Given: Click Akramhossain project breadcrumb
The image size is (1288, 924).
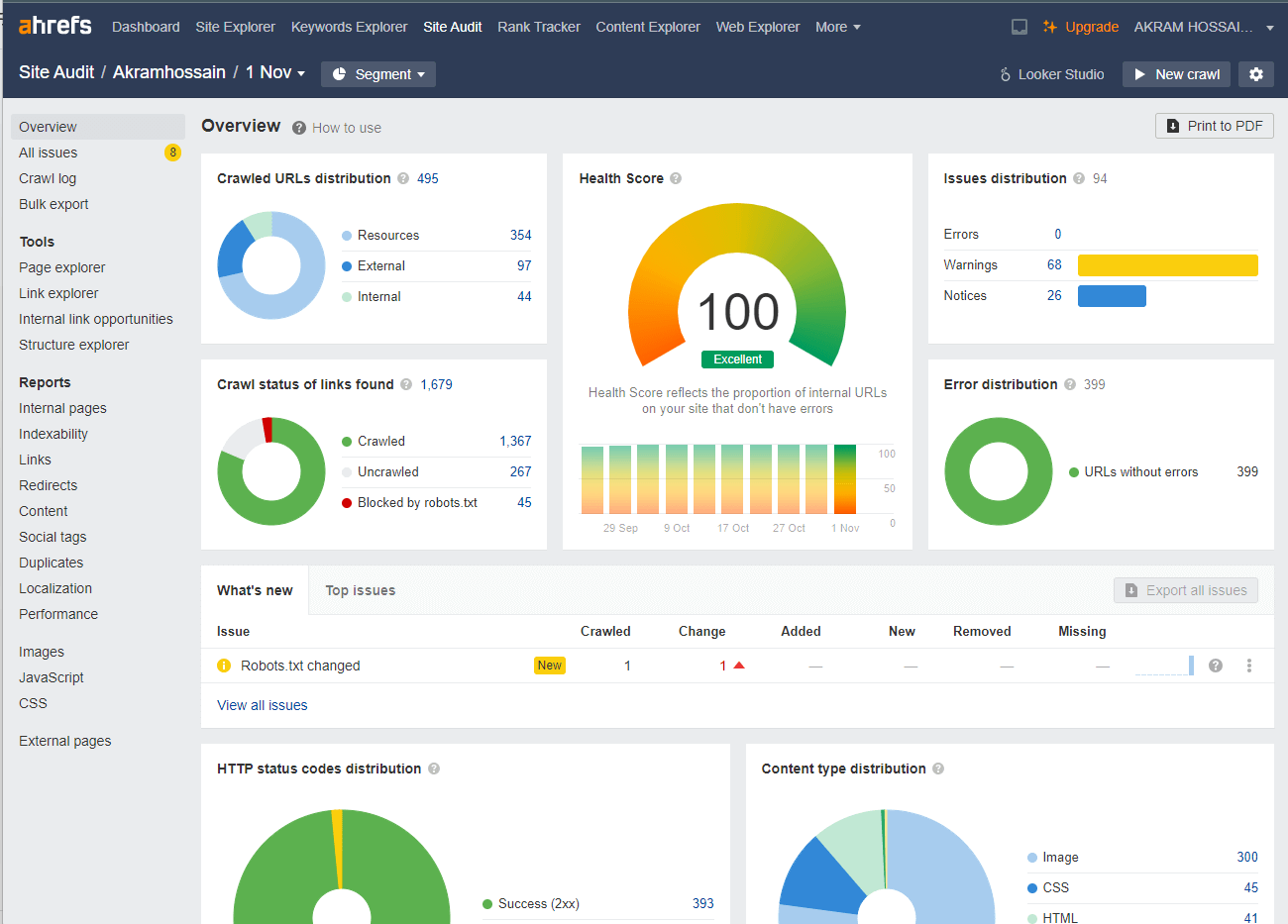Looking at the screenshot, I should pyautogui.click(x=169, y=72).
